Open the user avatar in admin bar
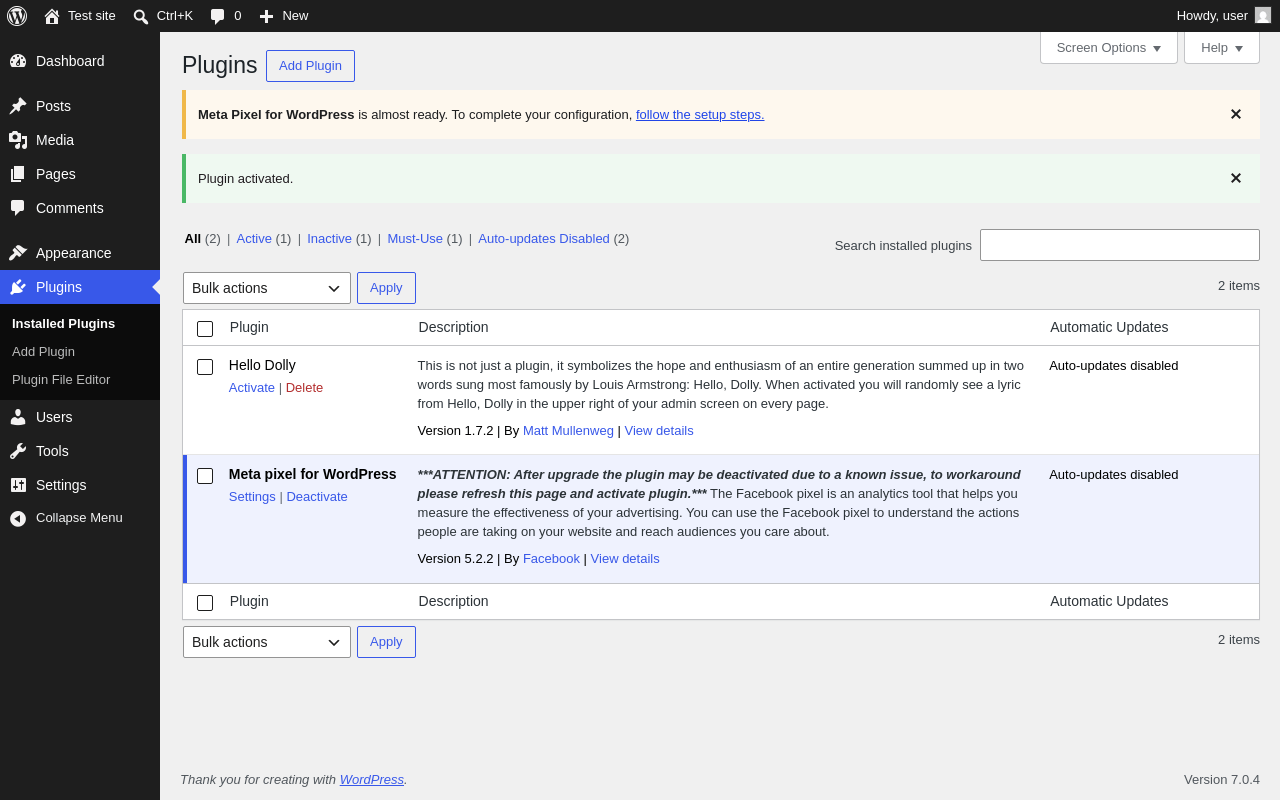1280x800 pixels. [x=1263, y=15]
